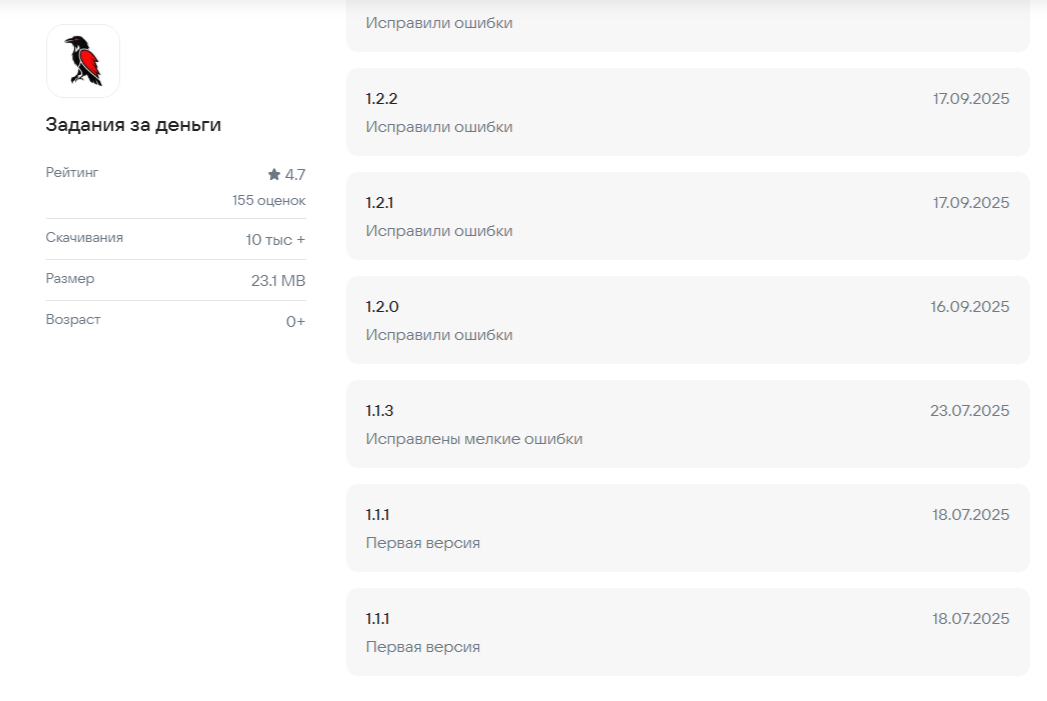Click the star icon beside the 4.7 rating
Viewport: 1047px width, 701px height.
(274, 175)
